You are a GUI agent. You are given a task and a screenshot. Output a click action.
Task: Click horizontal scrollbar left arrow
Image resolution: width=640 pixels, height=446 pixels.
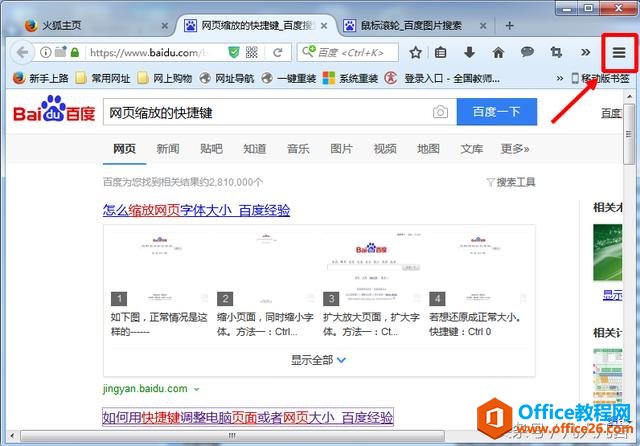coord(12,436)
